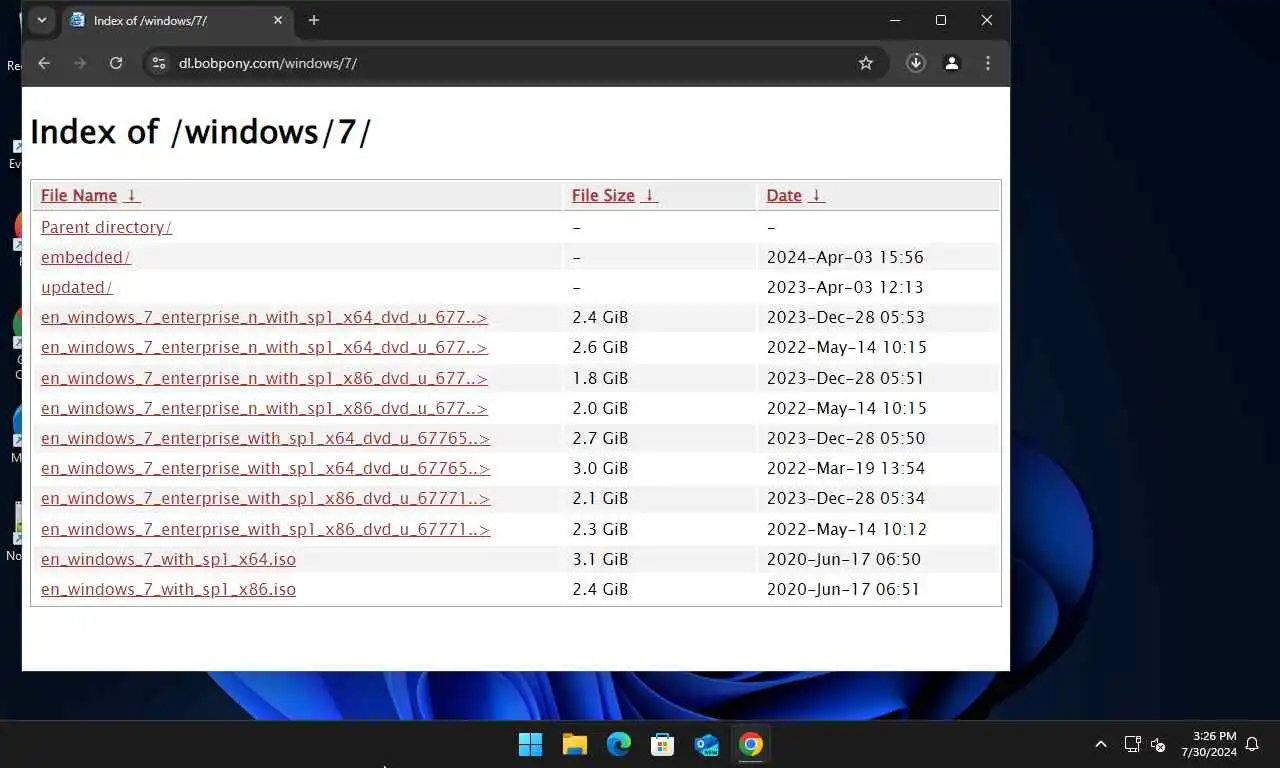Download enterprise_n x64 file sized 2.4 GiB

click(x=264, y=317)
